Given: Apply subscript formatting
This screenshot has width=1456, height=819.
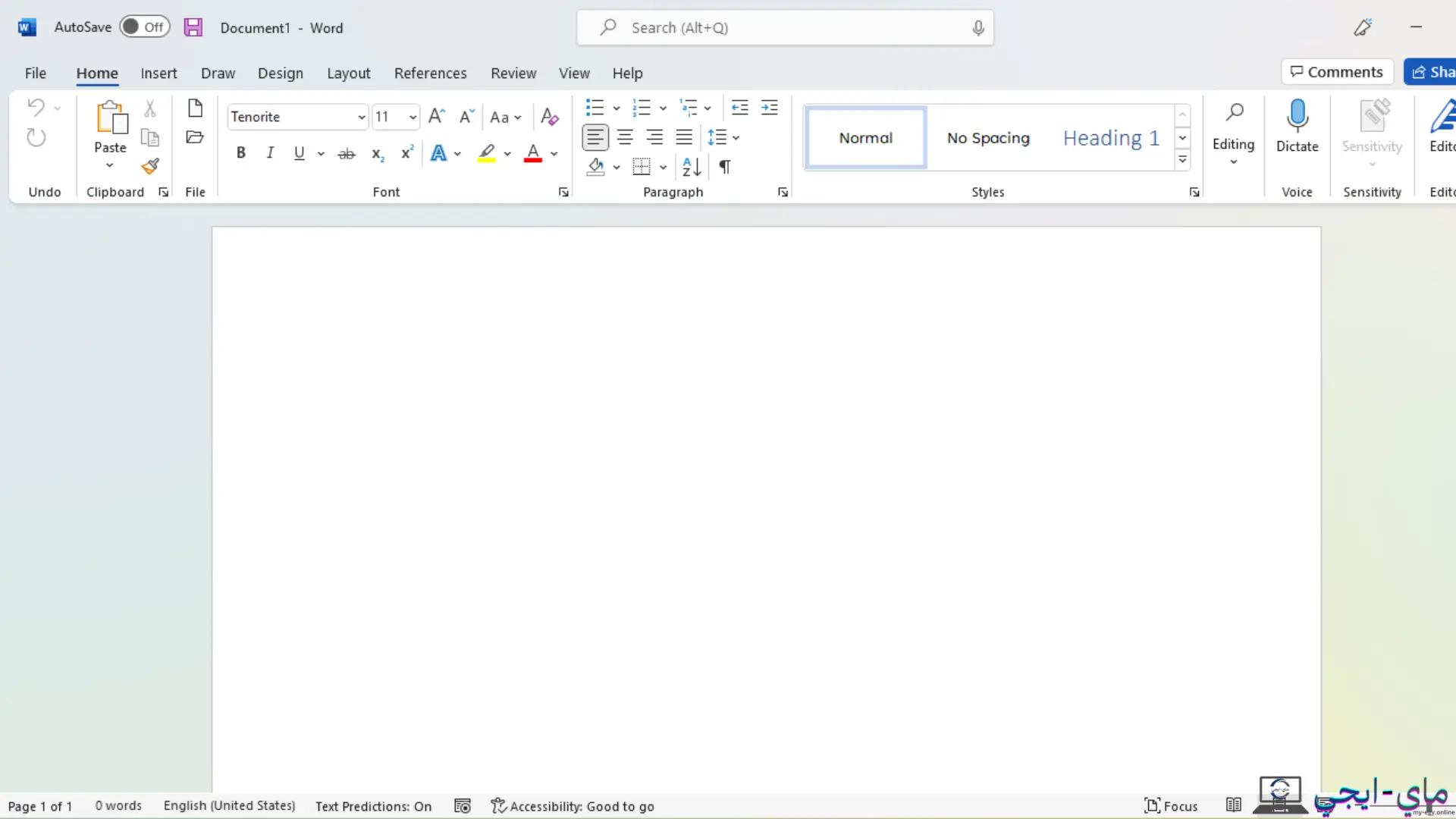Looking at the screenshot, I should tap(378, 154).
